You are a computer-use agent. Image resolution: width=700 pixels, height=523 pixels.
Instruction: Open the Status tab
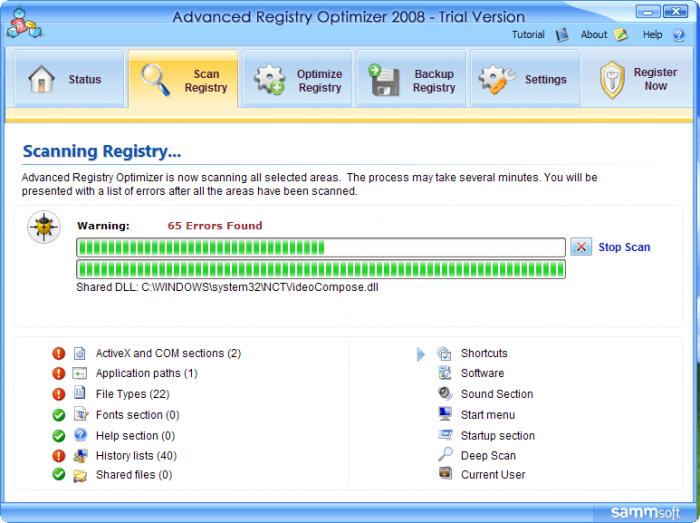coord(69,79)
